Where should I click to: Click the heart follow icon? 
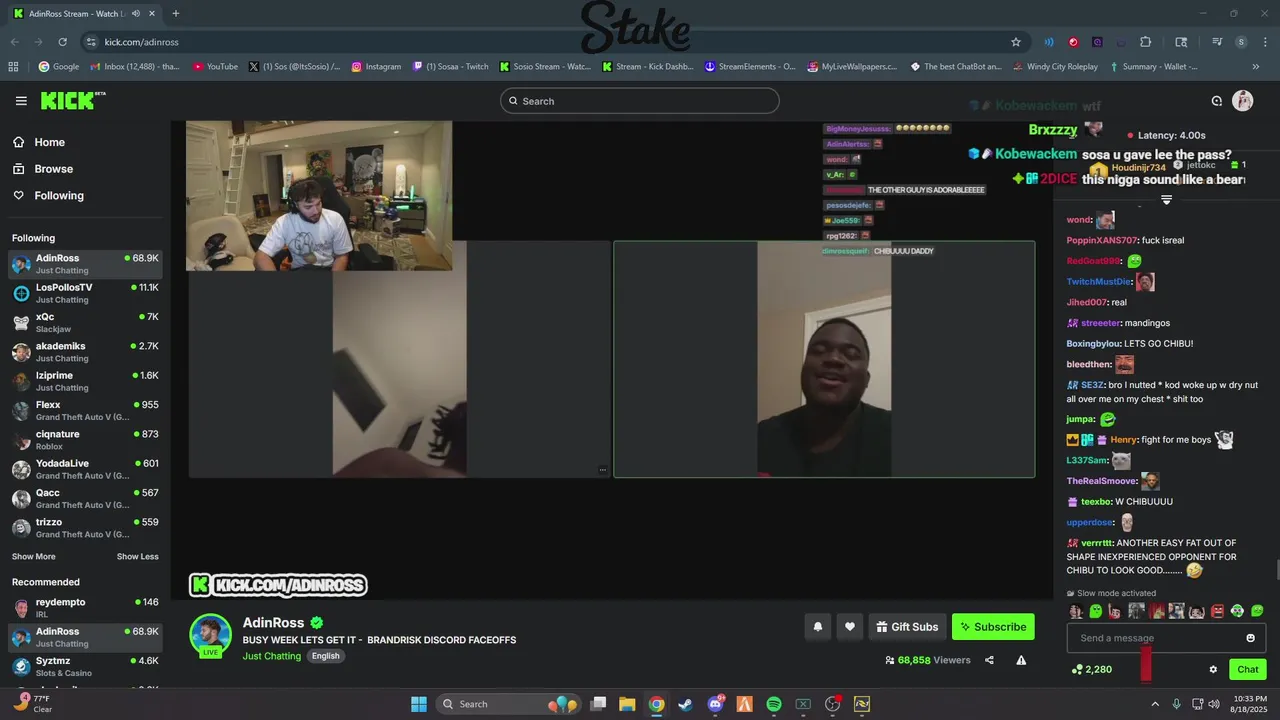click(x=849, y=627)
